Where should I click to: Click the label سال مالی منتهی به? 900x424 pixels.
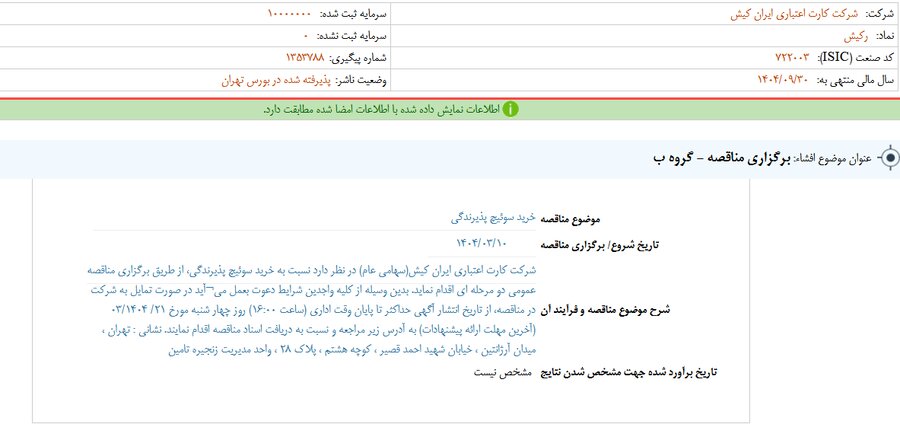coord(853,80)
